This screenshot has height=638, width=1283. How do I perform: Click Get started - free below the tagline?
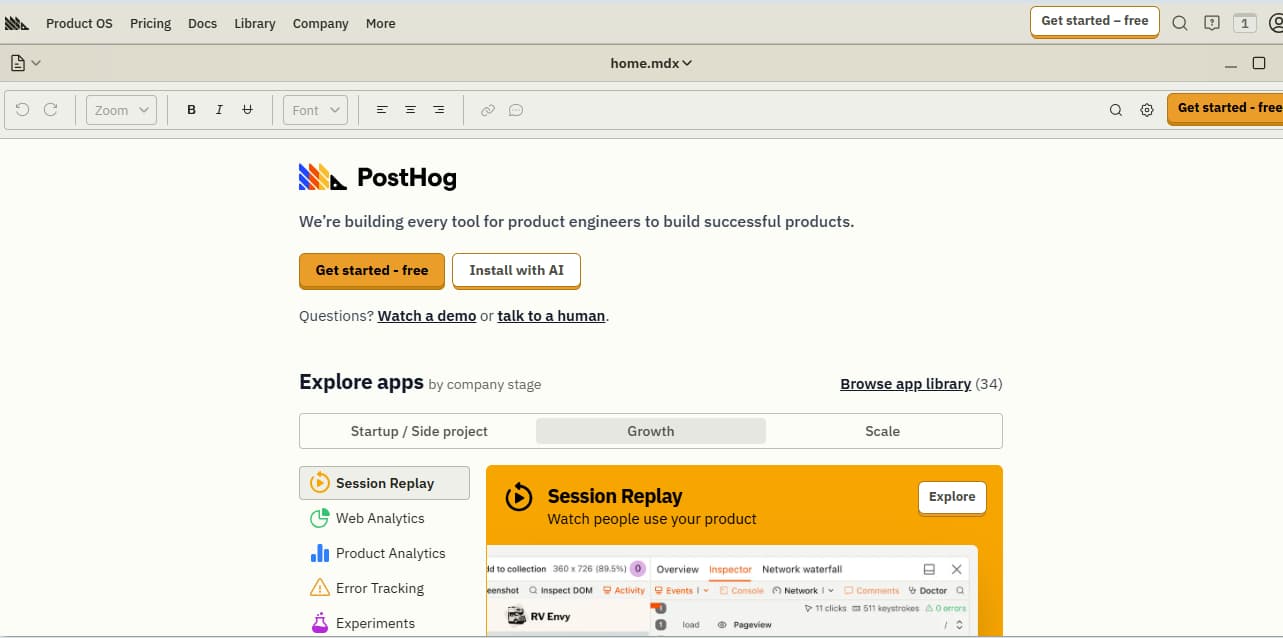coord(372,270)
